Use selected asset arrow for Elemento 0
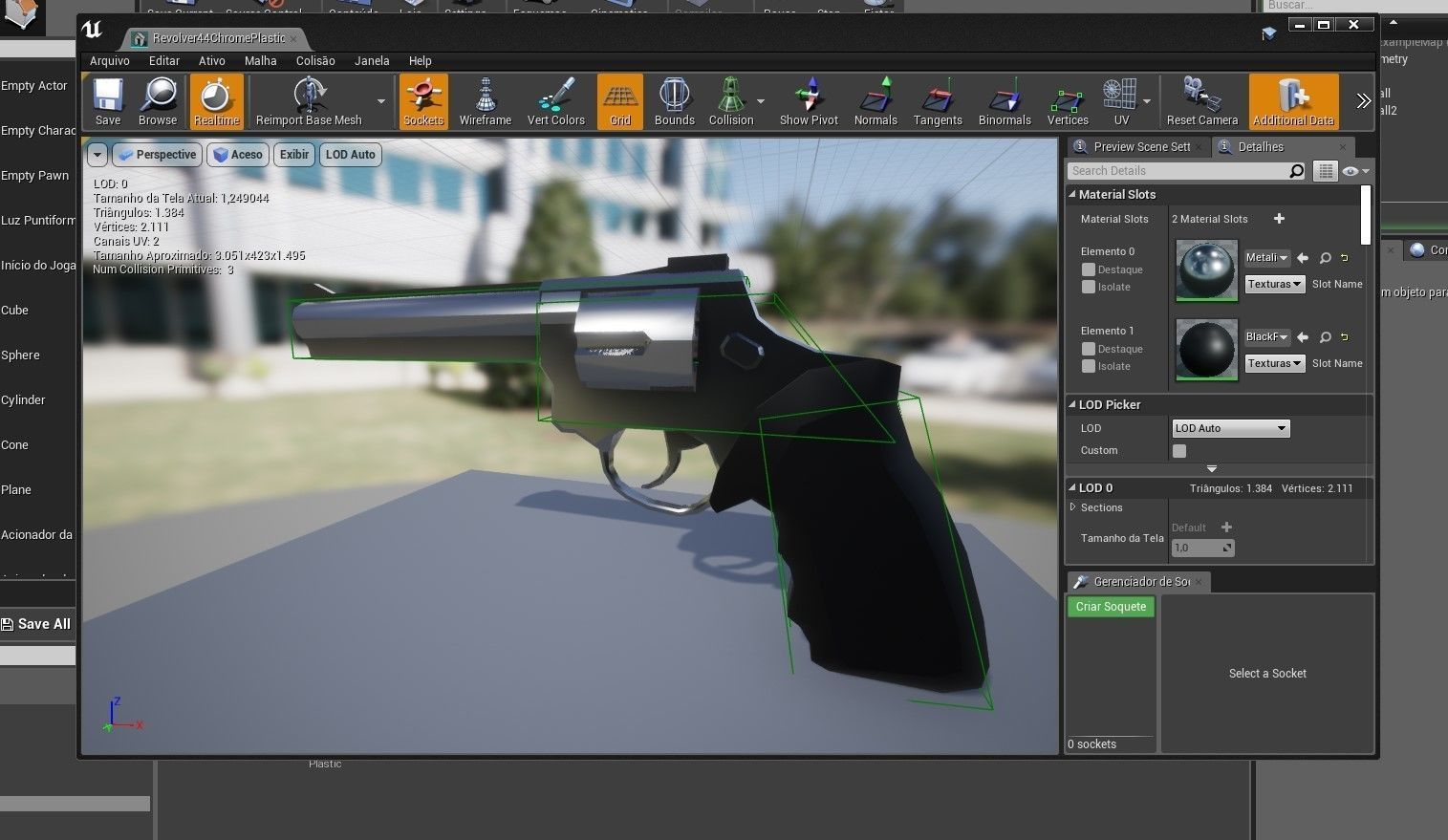 pyautogui.click(x=1303, y=258)
